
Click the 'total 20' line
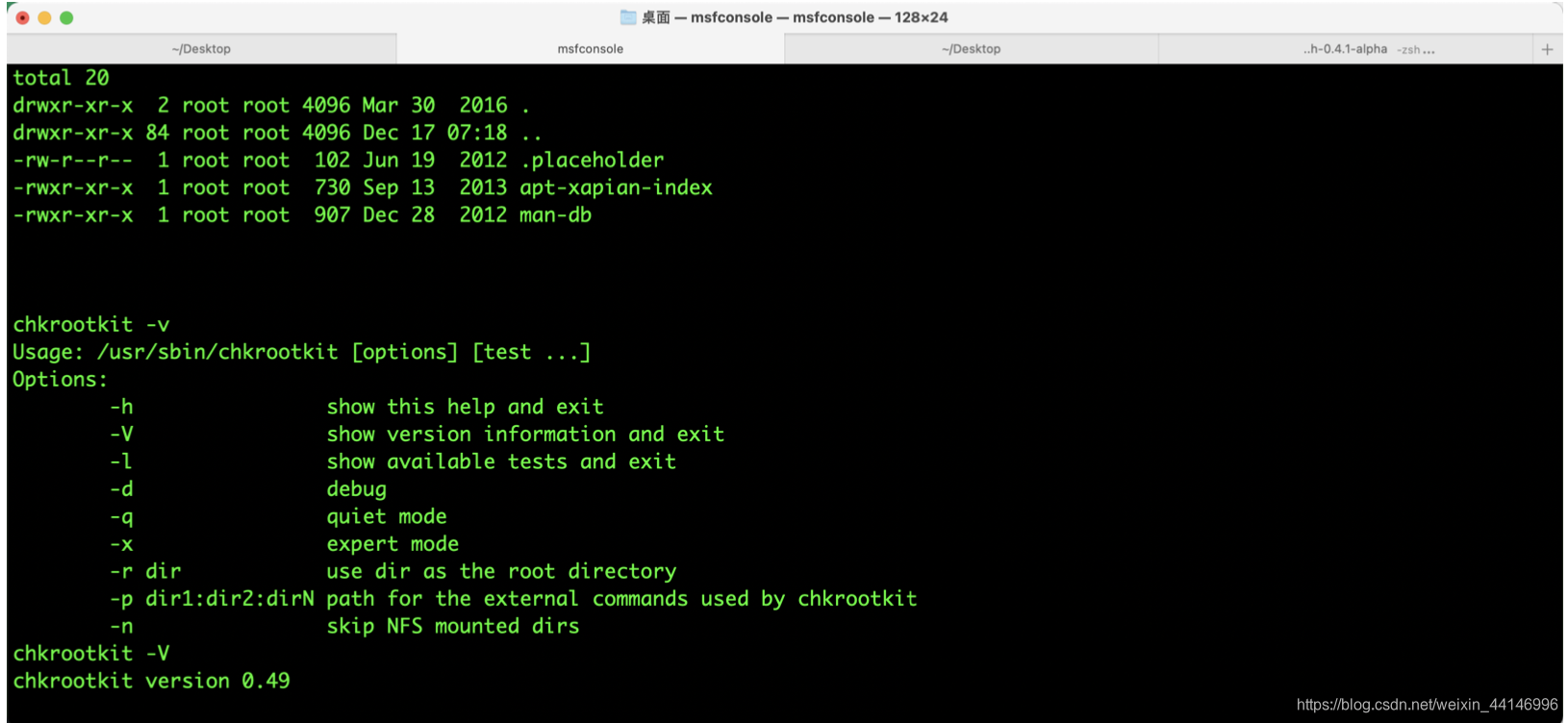(x=61, y=78)
